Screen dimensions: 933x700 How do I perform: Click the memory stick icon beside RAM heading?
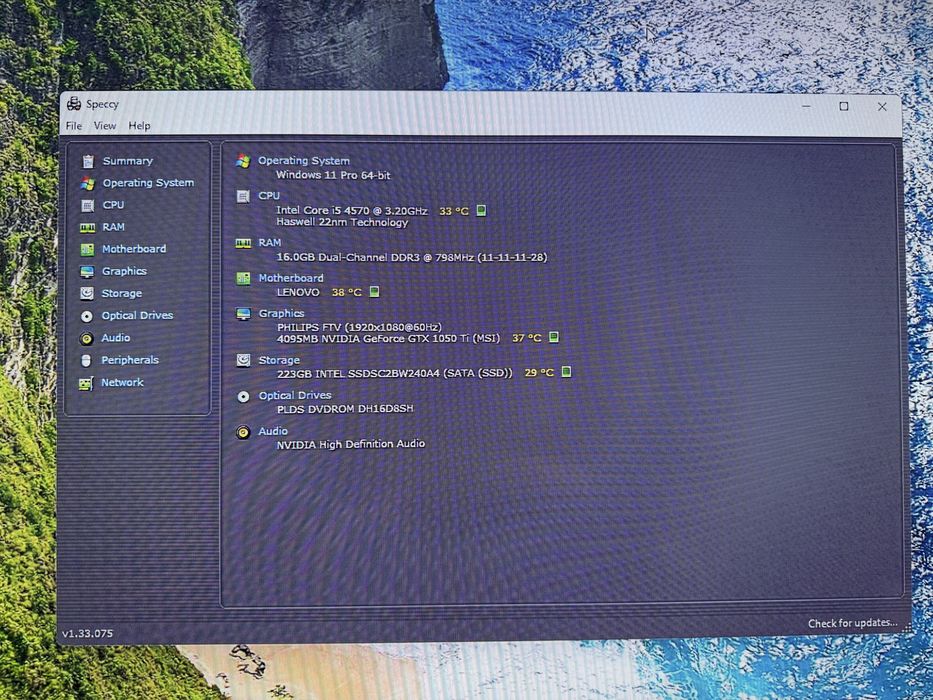tap(243, 243)
